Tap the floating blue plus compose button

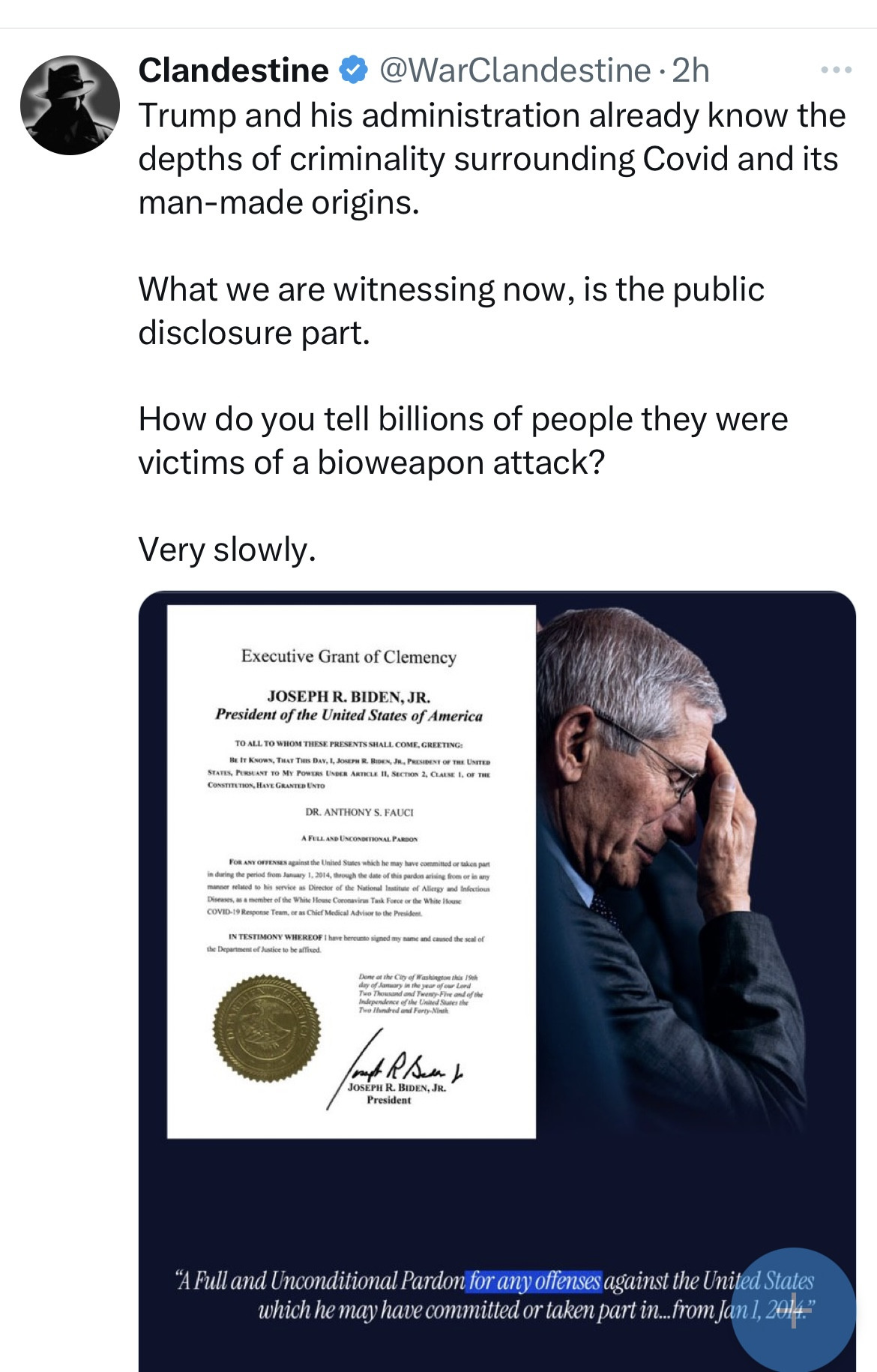click(x=793, y=1310)
